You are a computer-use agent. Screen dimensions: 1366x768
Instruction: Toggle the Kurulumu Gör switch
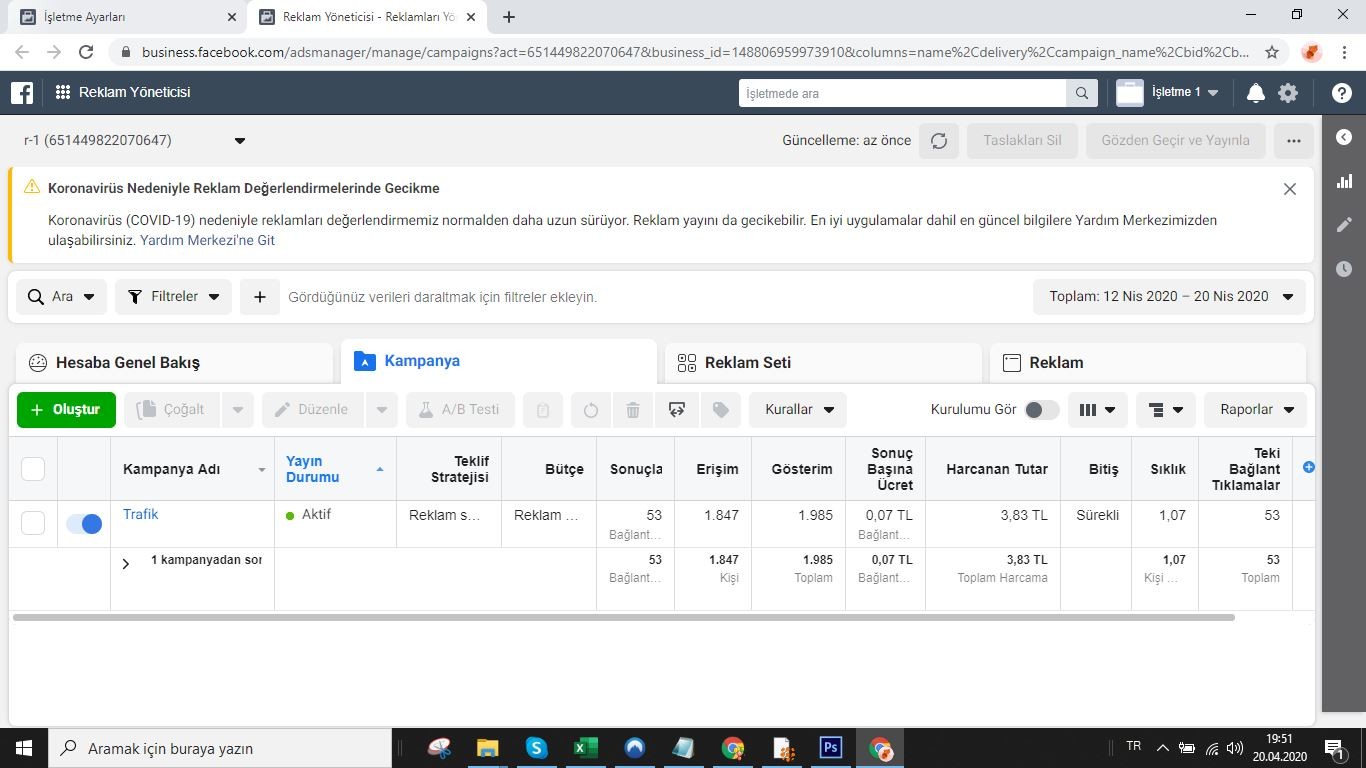(x=1042, y=410)
